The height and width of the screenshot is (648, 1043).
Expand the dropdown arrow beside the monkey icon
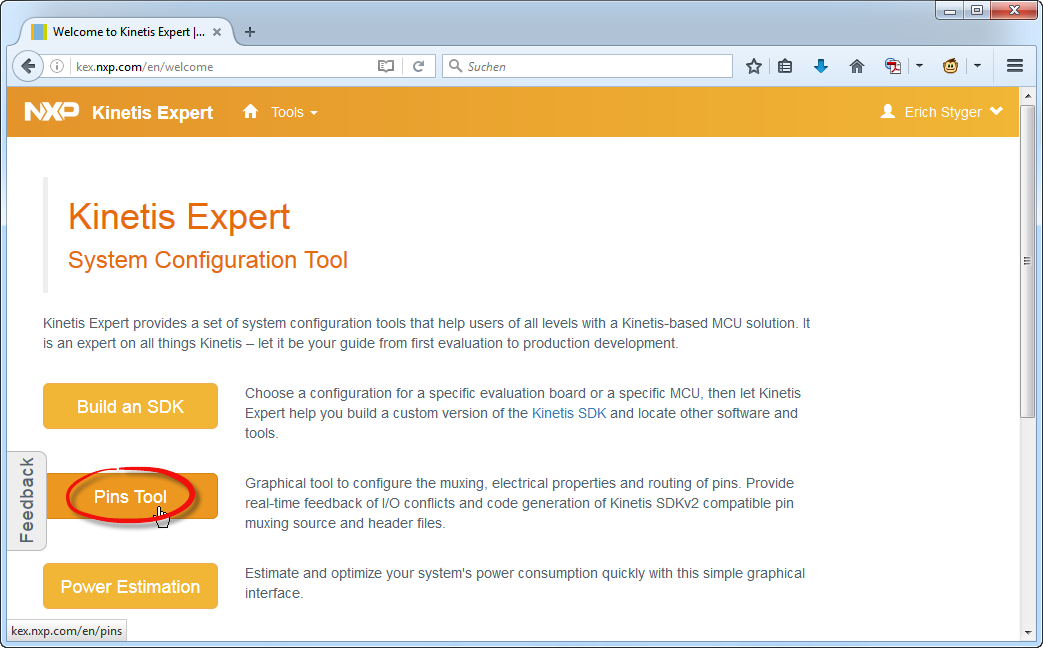[977, 67]
